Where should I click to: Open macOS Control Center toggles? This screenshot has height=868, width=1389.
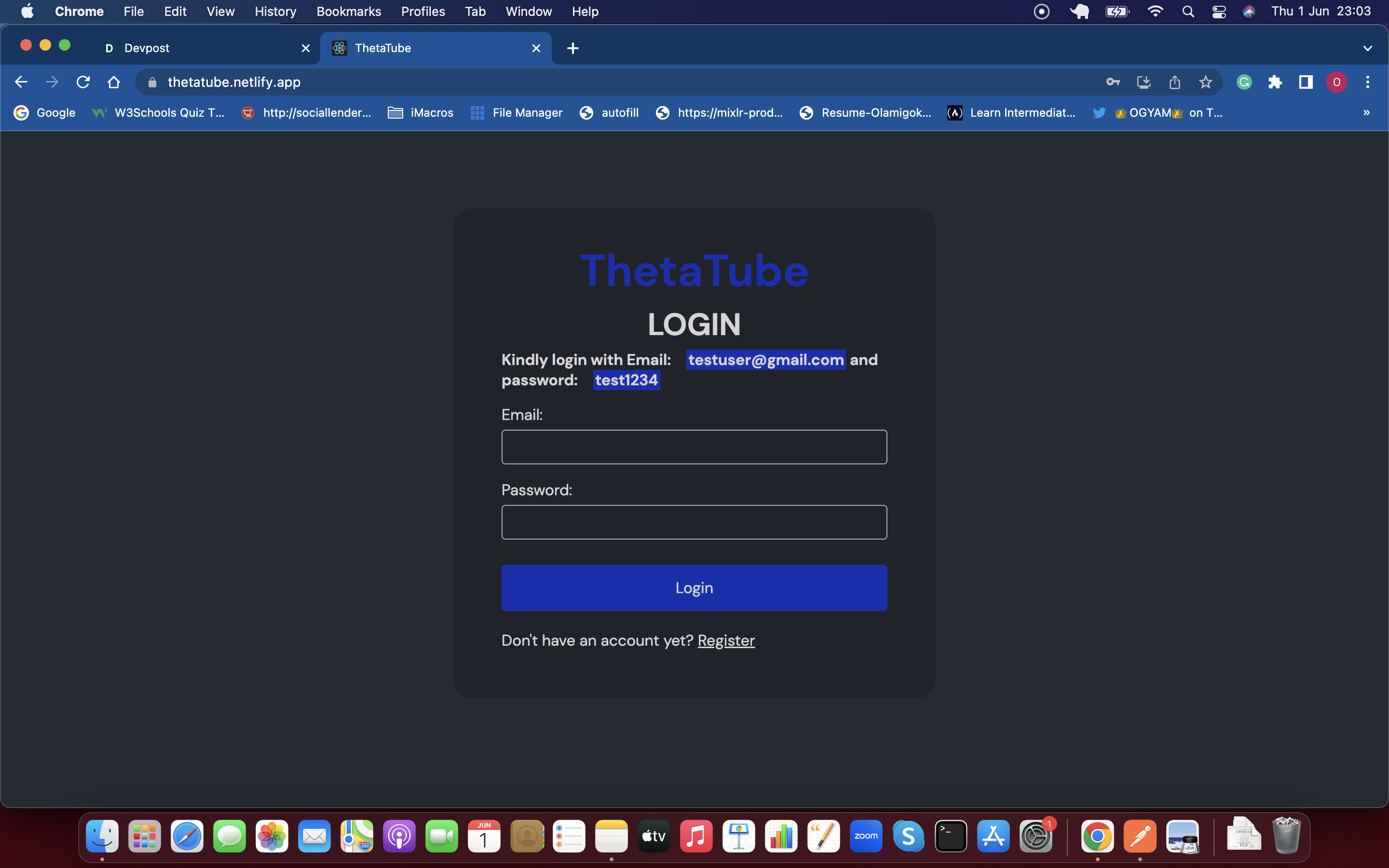click(x=1219, y=12)
